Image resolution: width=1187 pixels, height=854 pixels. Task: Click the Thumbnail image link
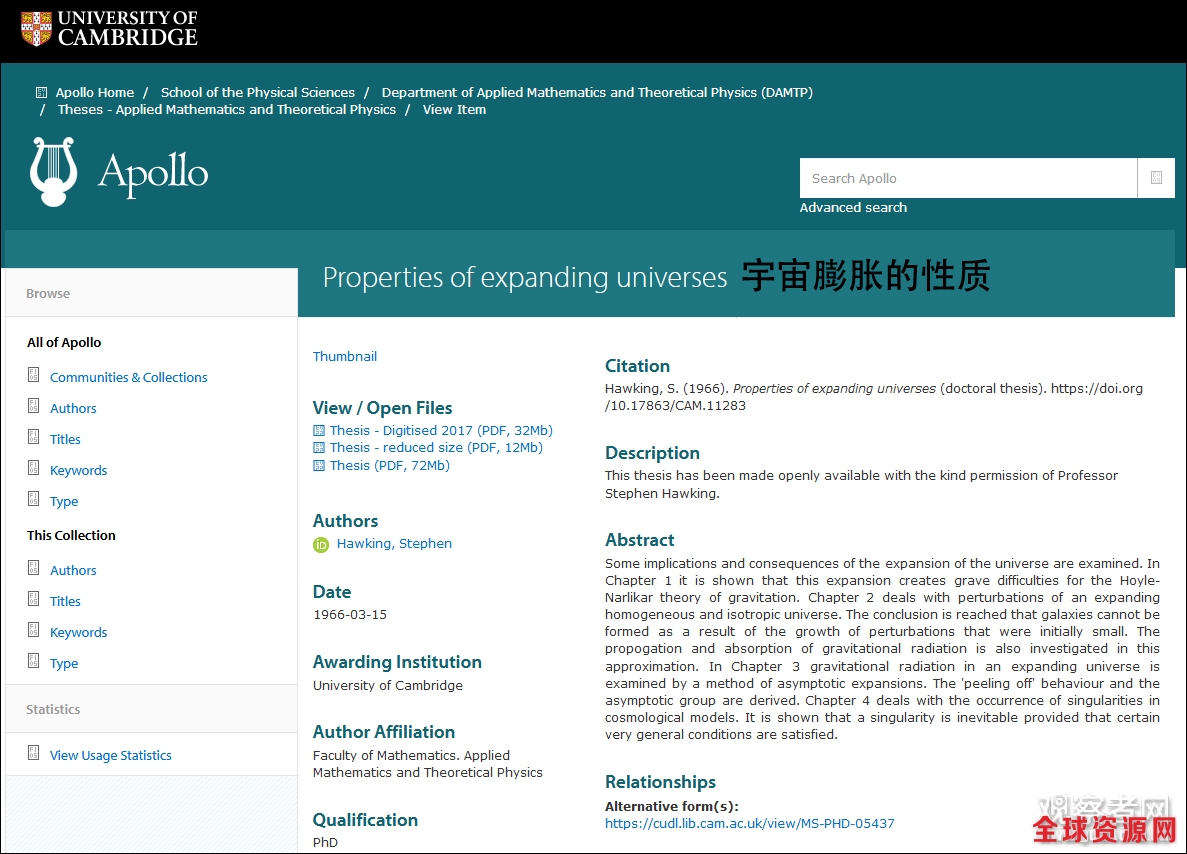click(x=345, y=357)
